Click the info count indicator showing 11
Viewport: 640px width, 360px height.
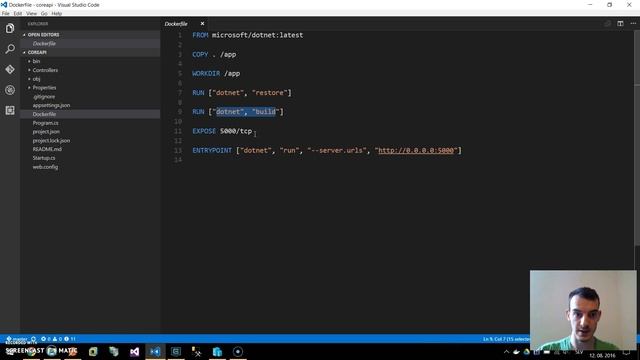coord(70,339)
